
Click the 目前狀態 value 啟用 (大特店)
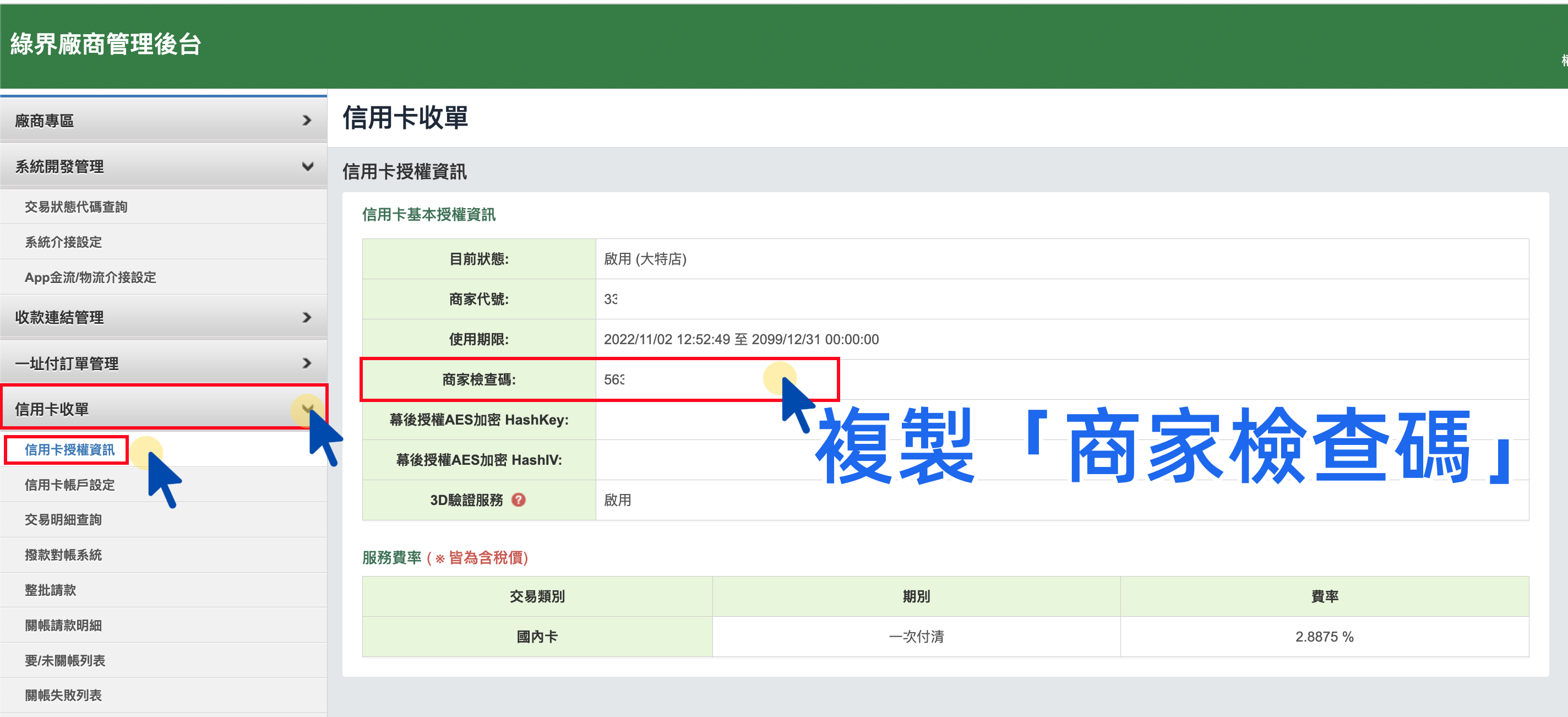pyautogui.click(x=645, y=259)
